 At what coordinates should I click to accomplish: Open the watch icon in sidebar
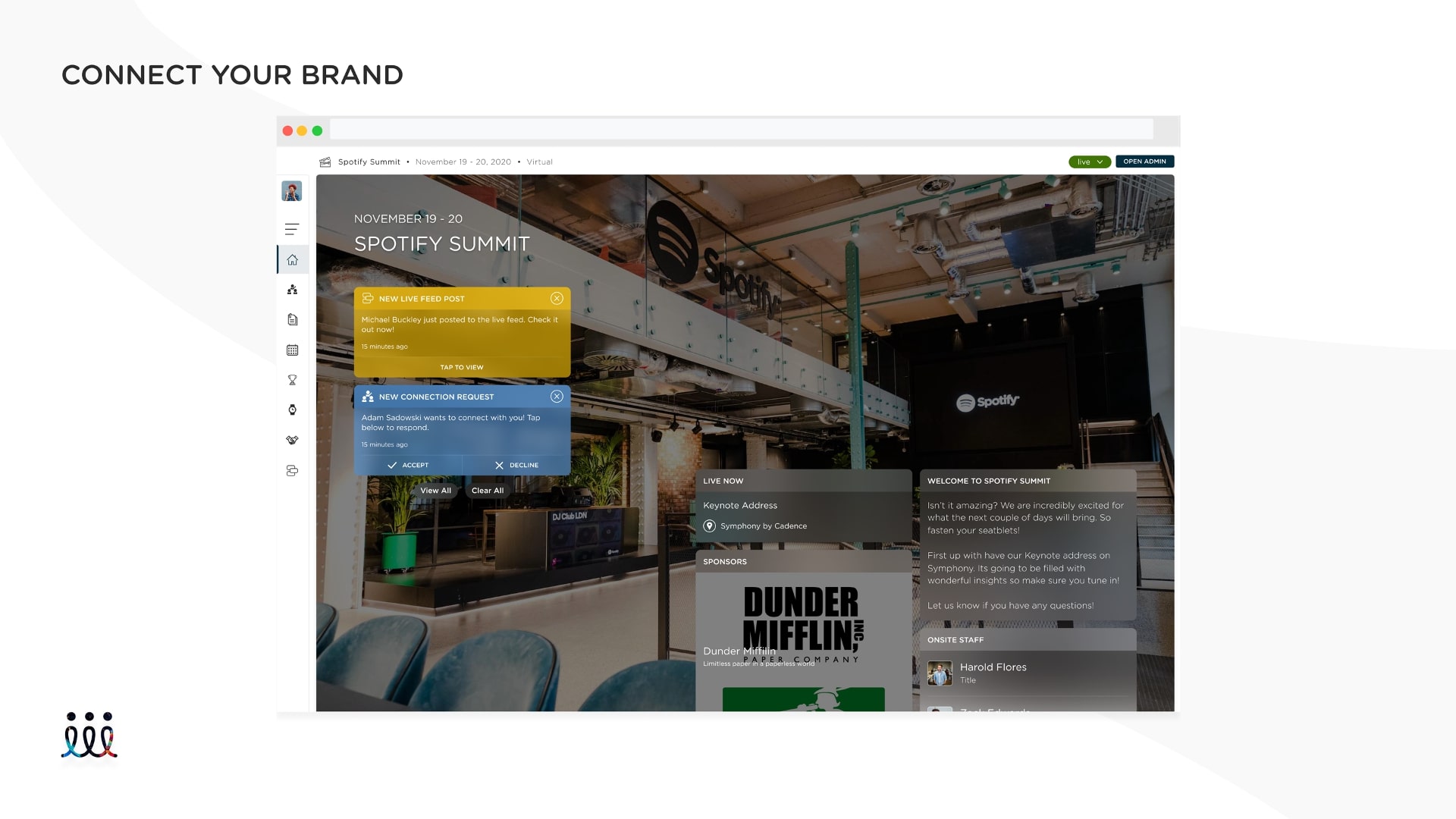coord(293,410)
